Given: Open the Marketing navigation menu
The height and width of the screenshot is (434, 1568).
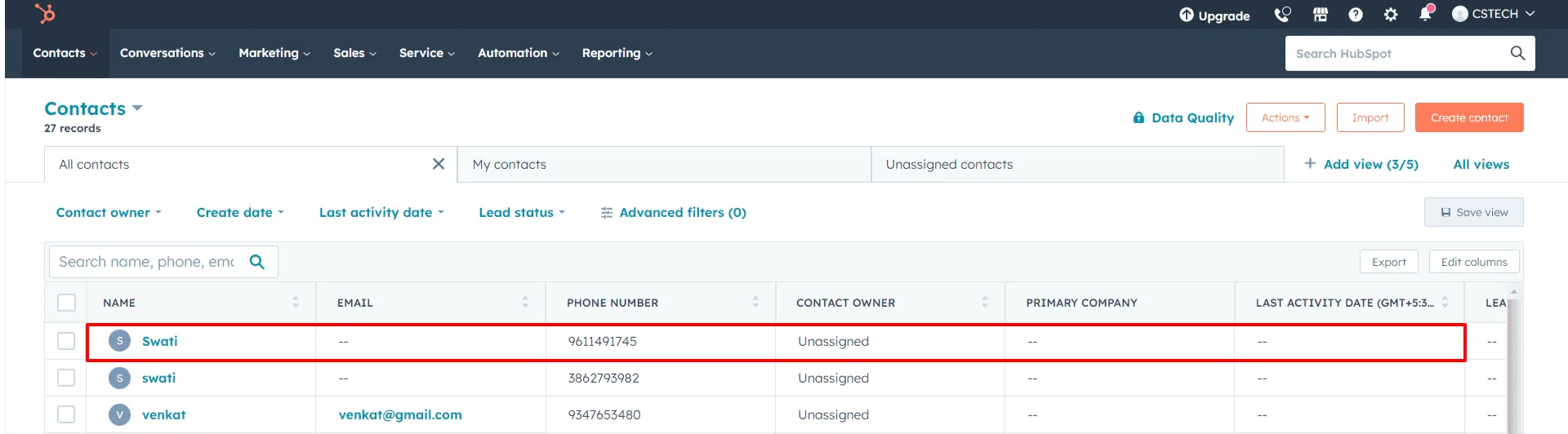Looking at the screenshot, I should pos(274,53).
